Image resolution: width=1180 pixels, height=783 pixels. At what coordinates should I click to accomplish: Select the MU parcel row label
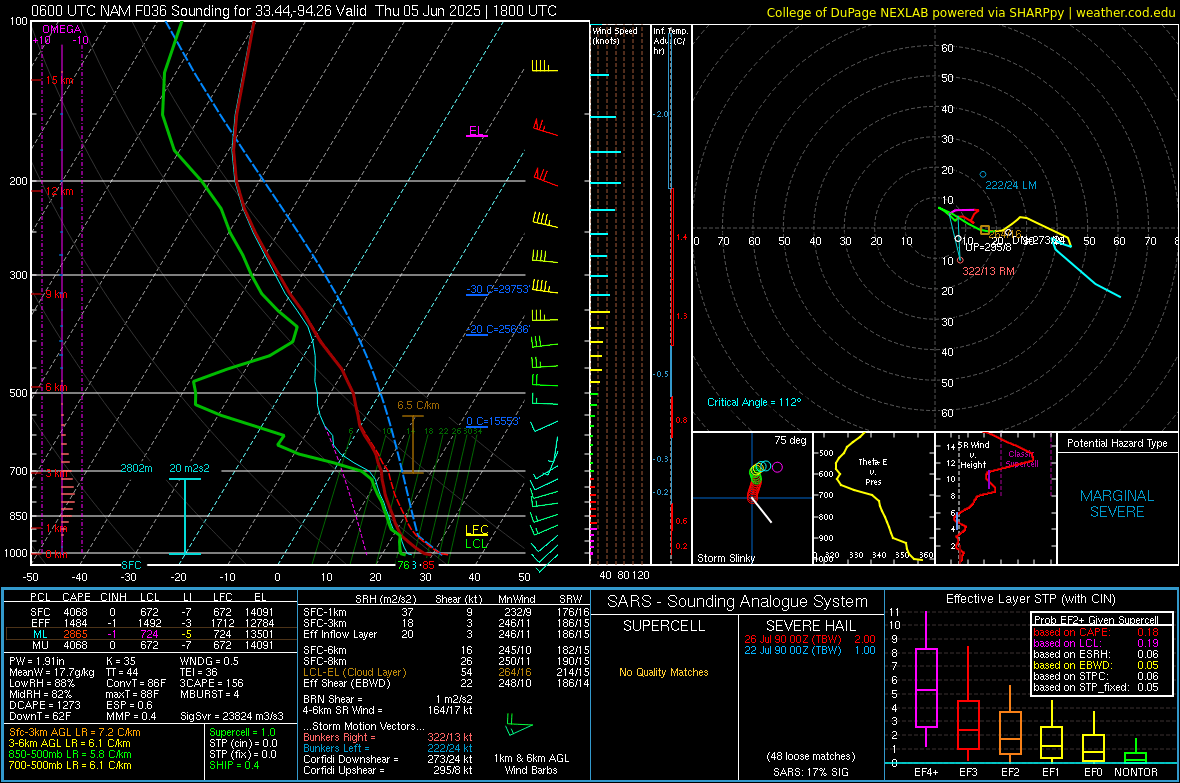40,645
